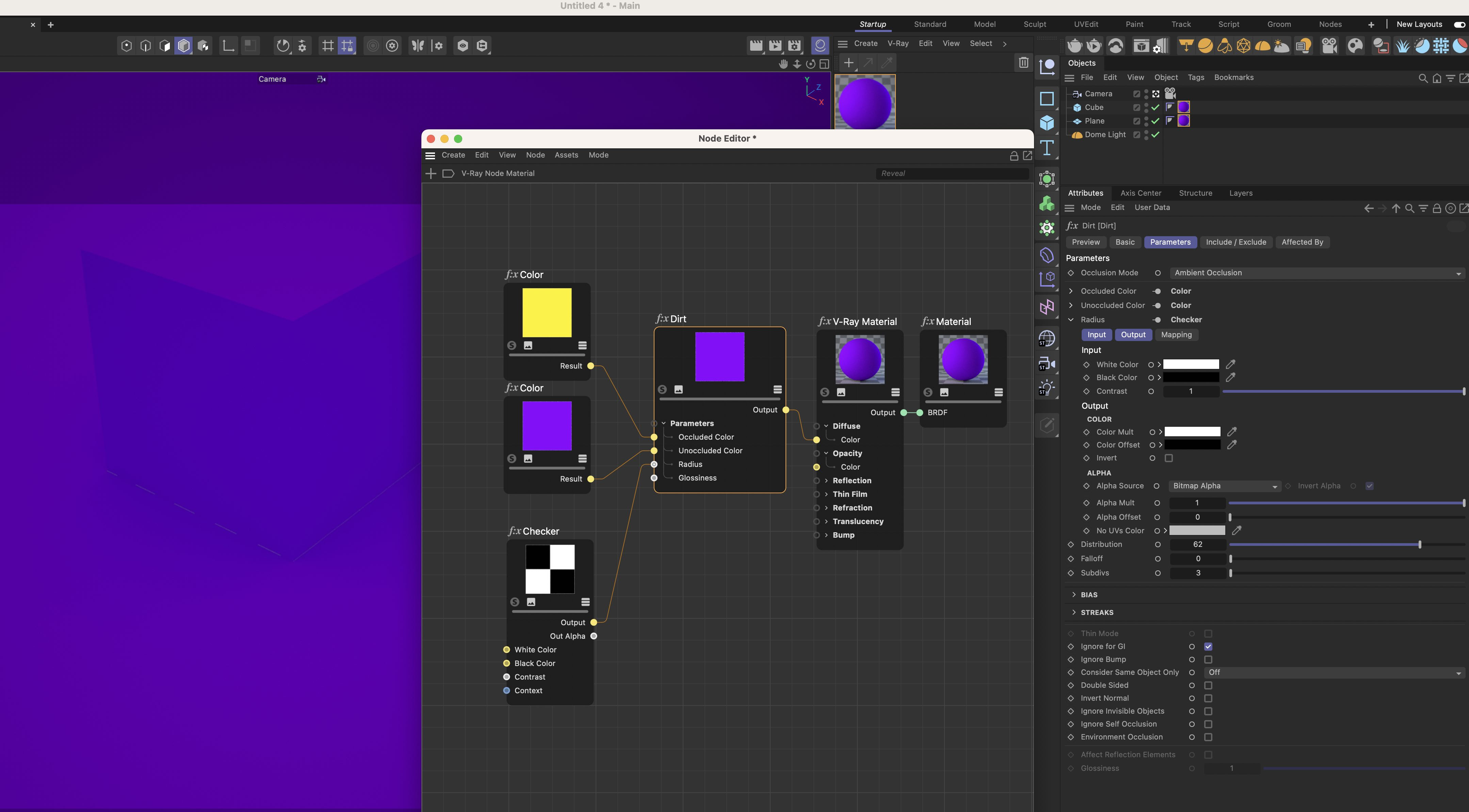1469x812 pixels.
Task: Click the Attributes up arrow icon
Action: 1395,209
